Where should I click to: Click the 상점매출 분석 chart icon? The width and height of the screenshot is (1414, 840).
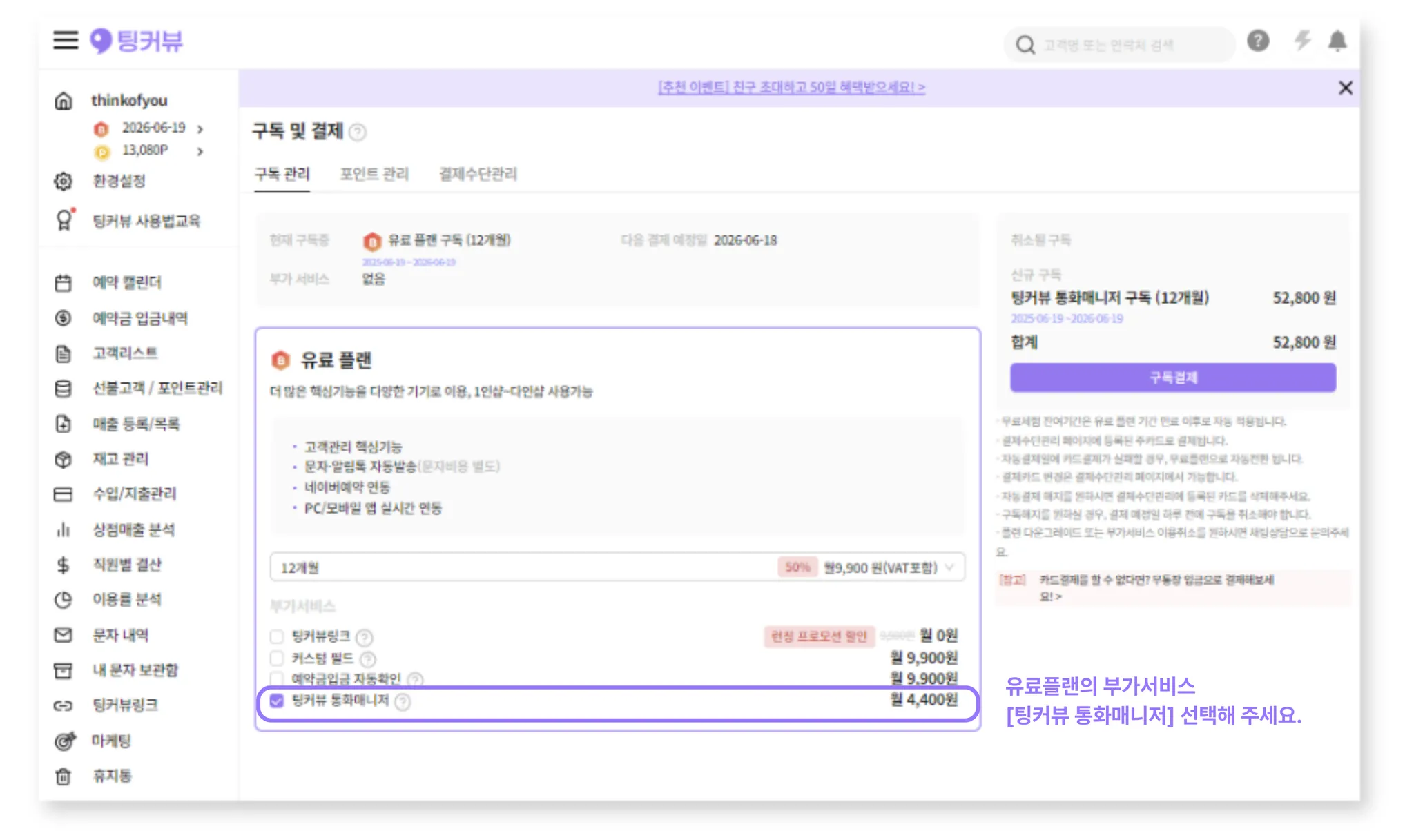point(63,529)
